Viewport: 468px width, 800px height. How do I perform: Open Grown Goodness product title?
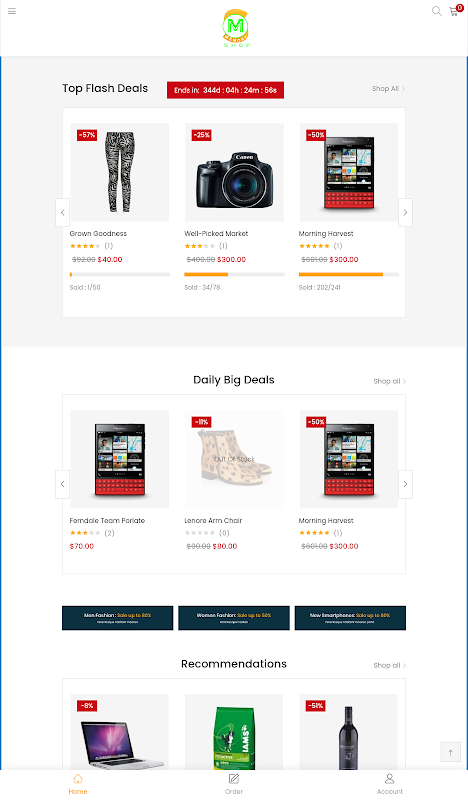98,234
